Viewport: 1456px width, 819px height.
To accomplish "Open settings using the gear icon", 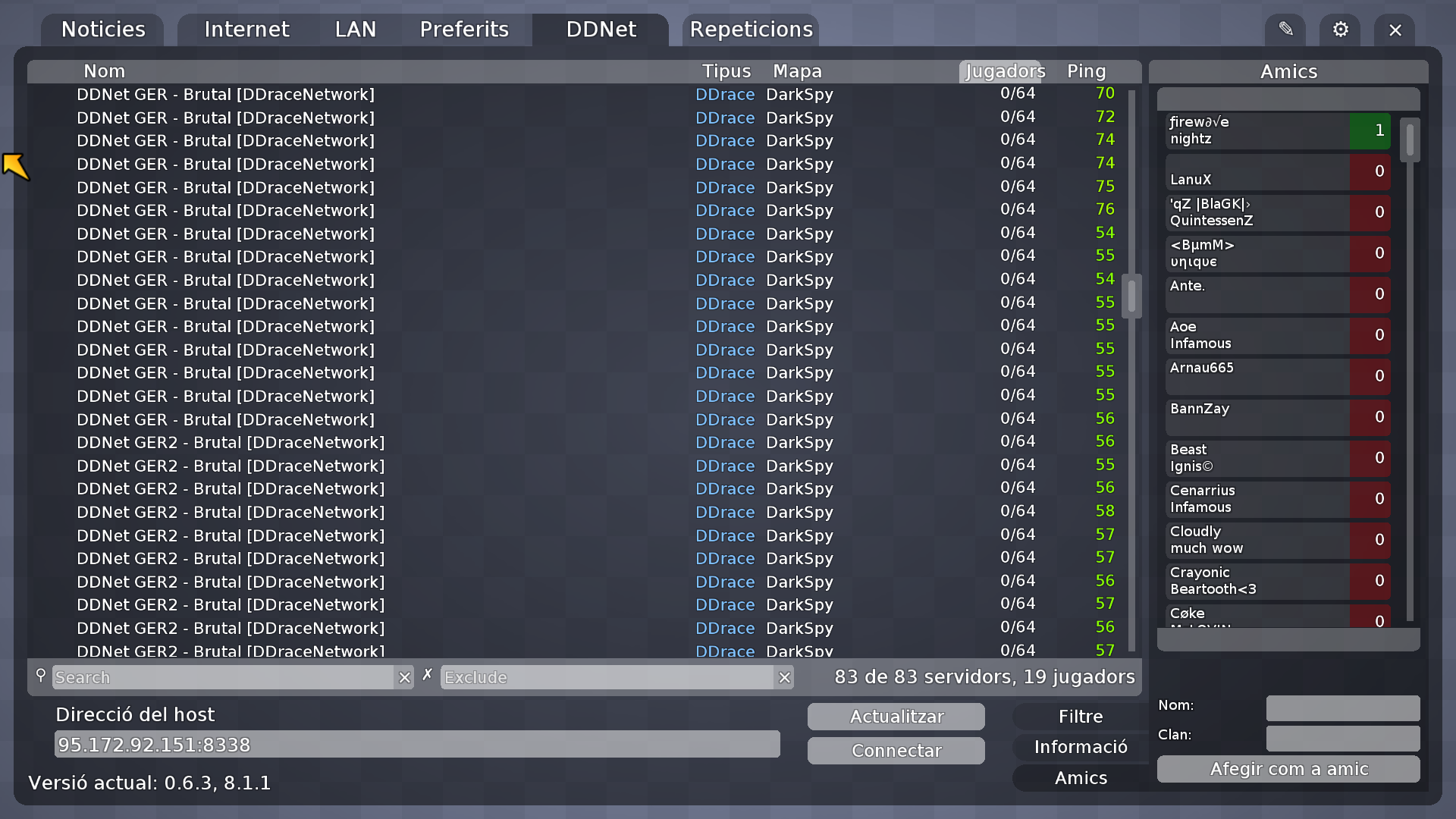I will [x=1340, y=30].
